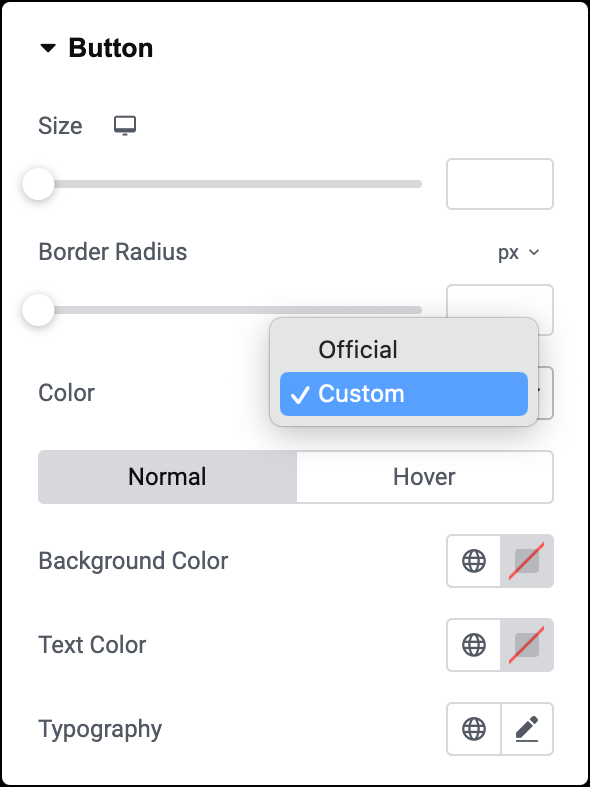The image size is (590, 787).
Task: Click the desktop responsive icon beside Size
Action: [x=124, y=125]
